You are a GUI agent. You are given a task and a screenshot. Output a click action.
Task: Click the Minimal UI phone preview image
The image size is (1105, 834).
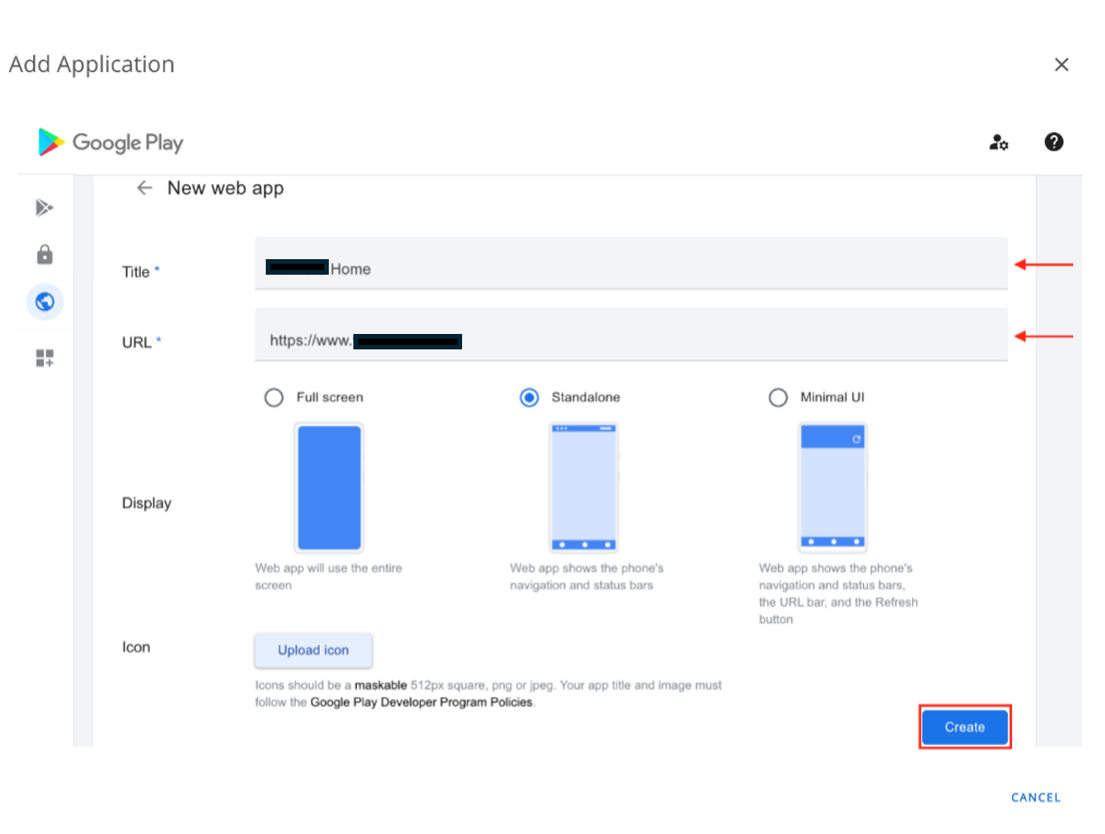click(x=832, y=488)
